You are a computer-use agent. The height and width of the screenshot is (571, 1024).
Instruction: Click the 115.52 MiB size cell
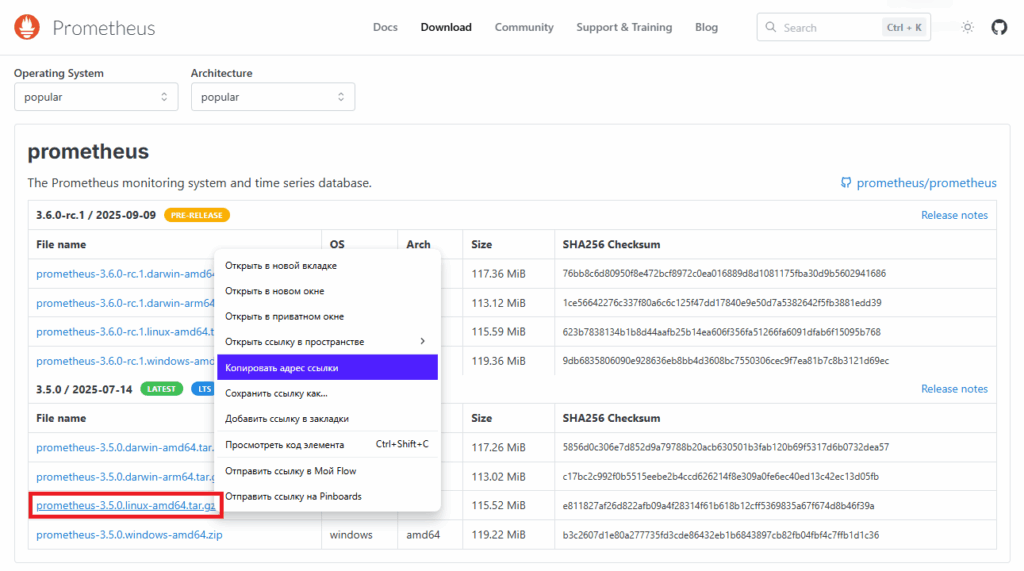498,506
